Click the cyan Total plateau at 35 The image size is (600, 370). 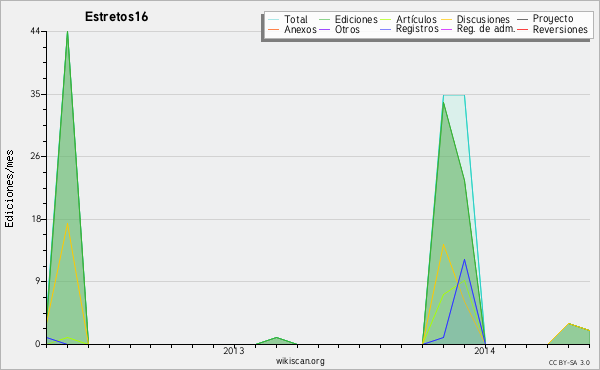point(454,95)
